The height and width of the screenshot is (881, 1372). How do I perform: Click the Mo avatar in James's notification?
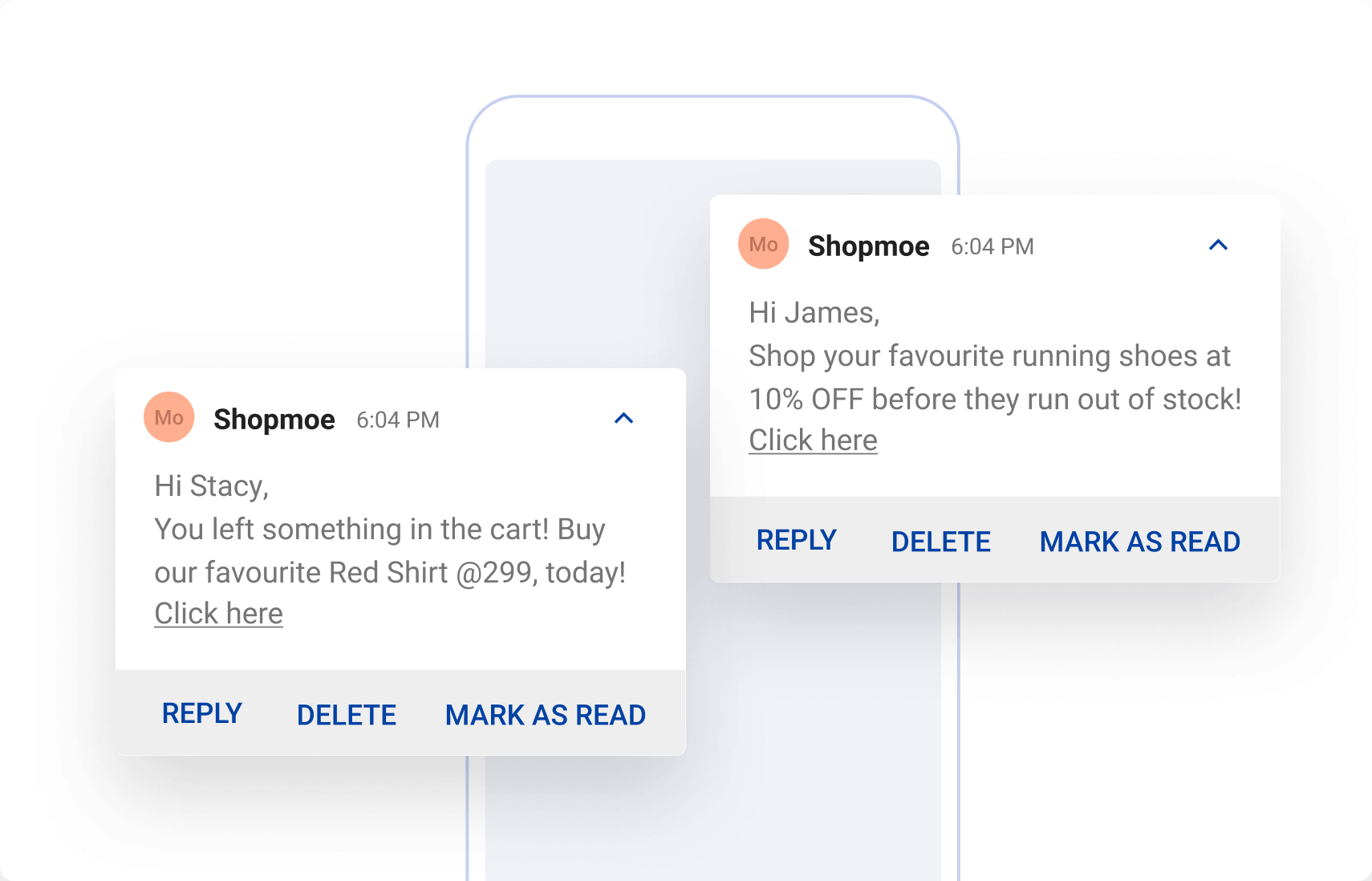763,244
